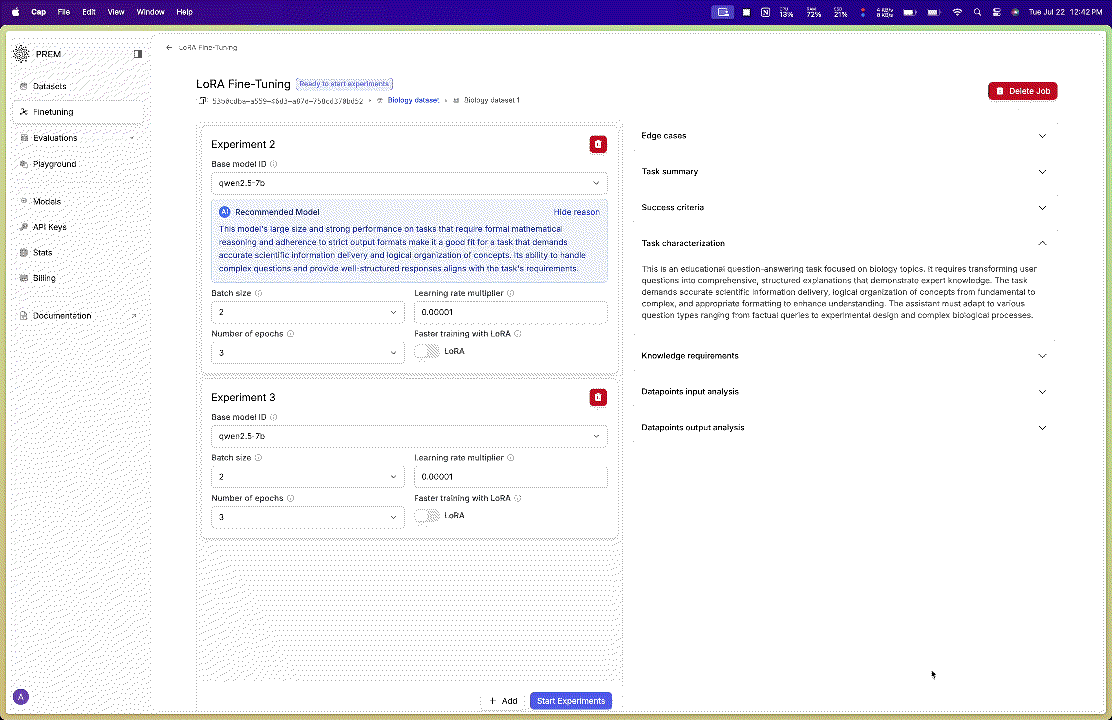Click info icon by Experiment 2 Learning rate multiplier
The height and width of the screenshot is (720, 1112).
point(511,293)
